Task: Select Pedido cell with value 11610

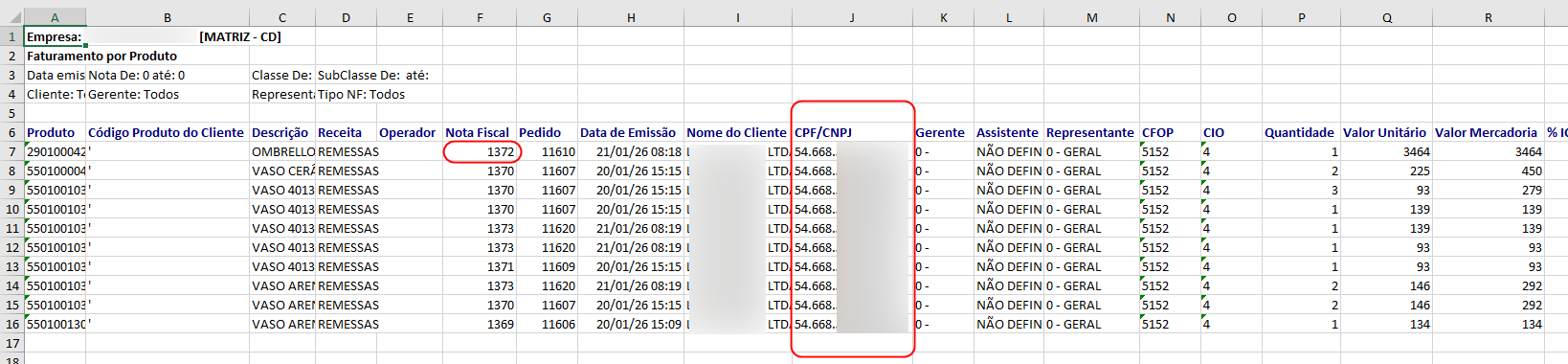Action: (x=547, y=151)
